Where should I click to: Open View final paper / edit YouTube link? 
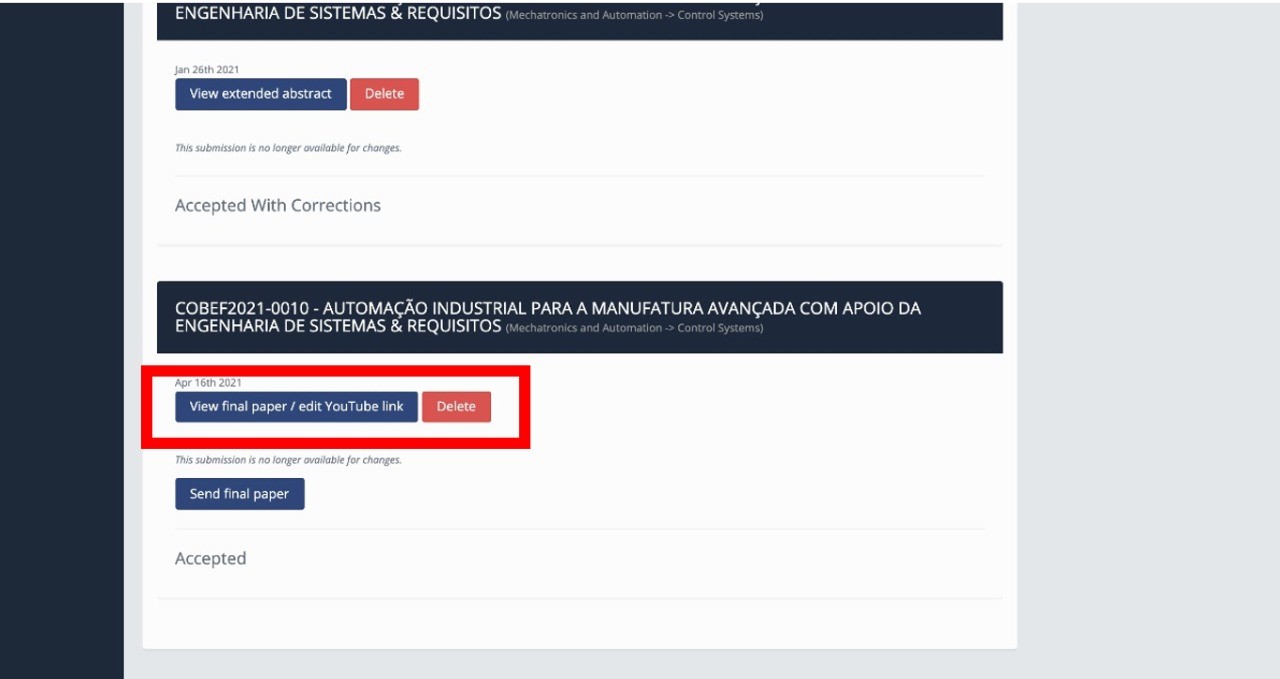coord(296,407)
